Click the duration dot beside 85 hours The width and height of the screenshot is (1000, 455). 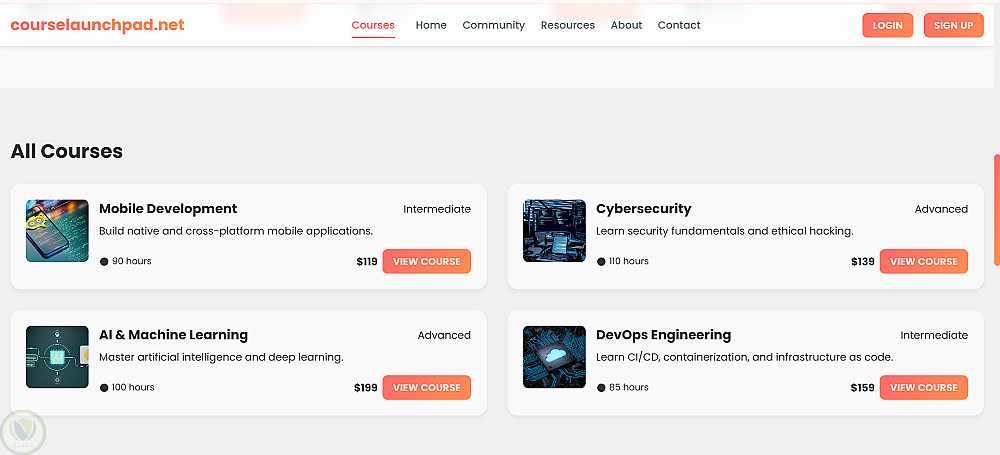pos(601,388)
